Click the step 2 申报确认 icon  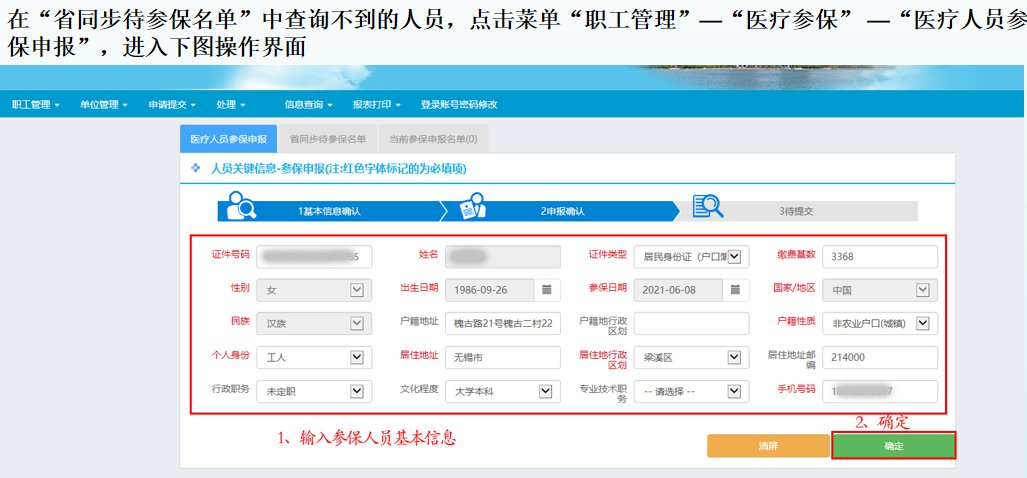[x=472, y=207]
